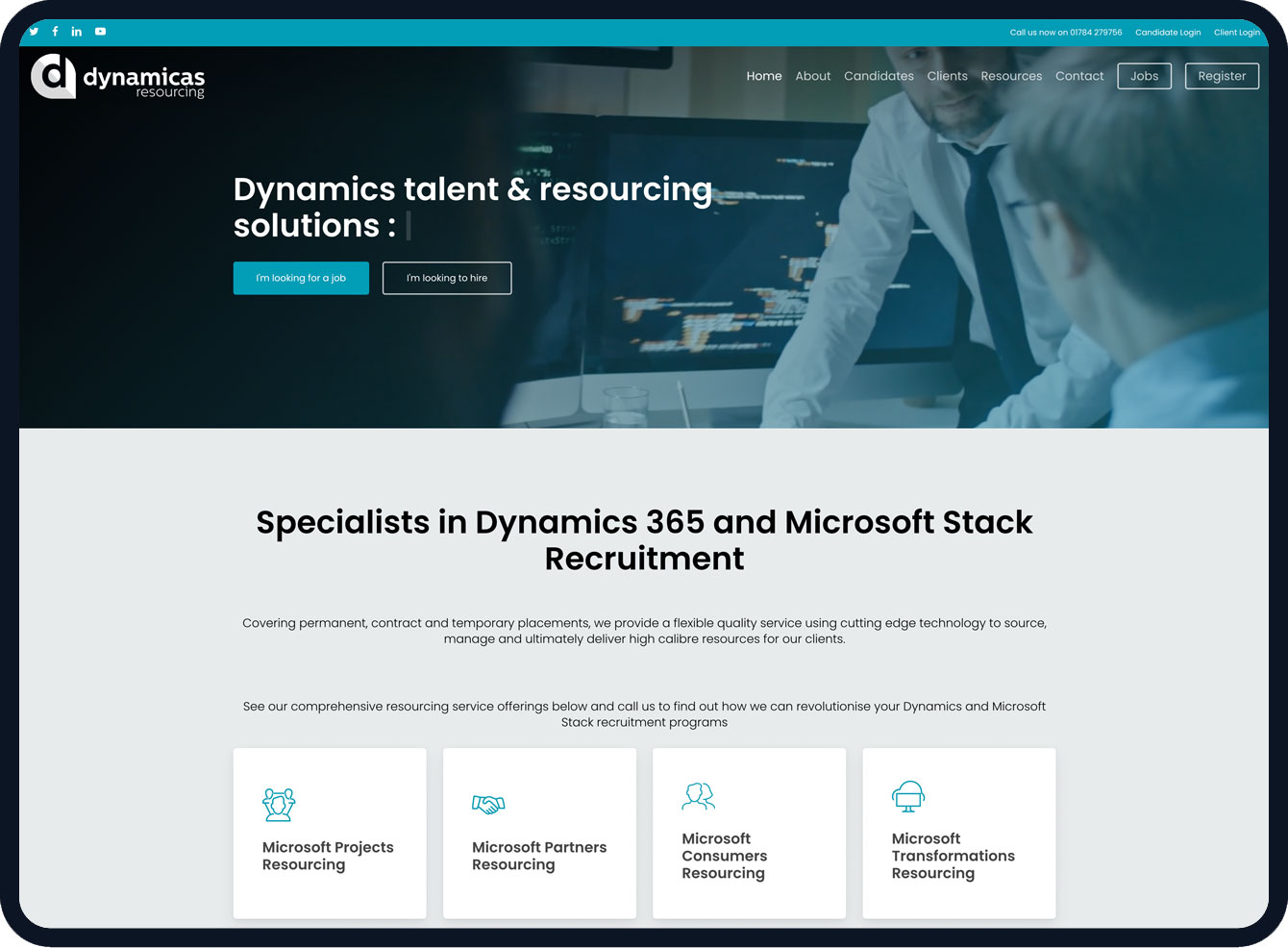Click the cloud monitor Transformations icon

[x=908, y=796]
